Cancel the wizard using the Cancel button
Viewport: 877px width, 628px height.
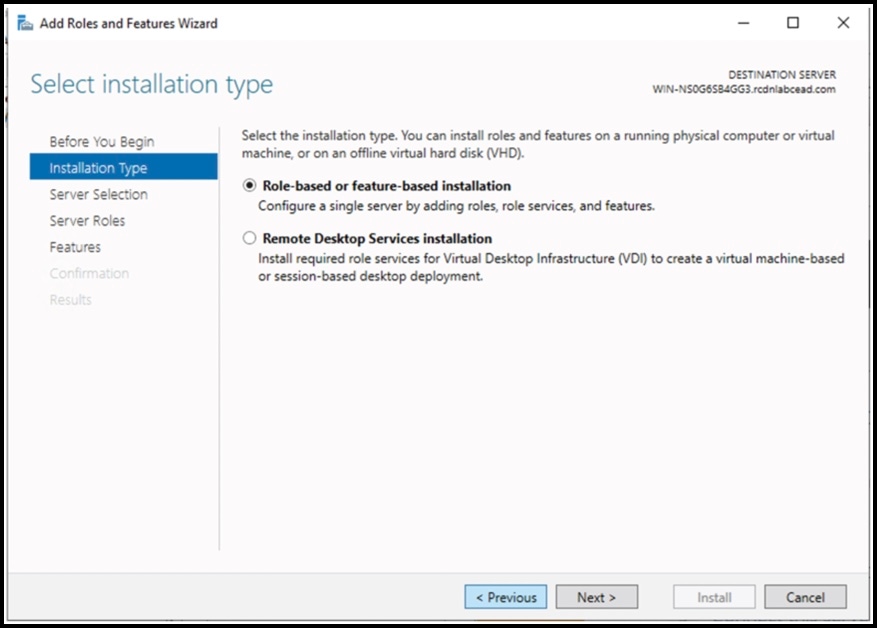tap(805, 596)
